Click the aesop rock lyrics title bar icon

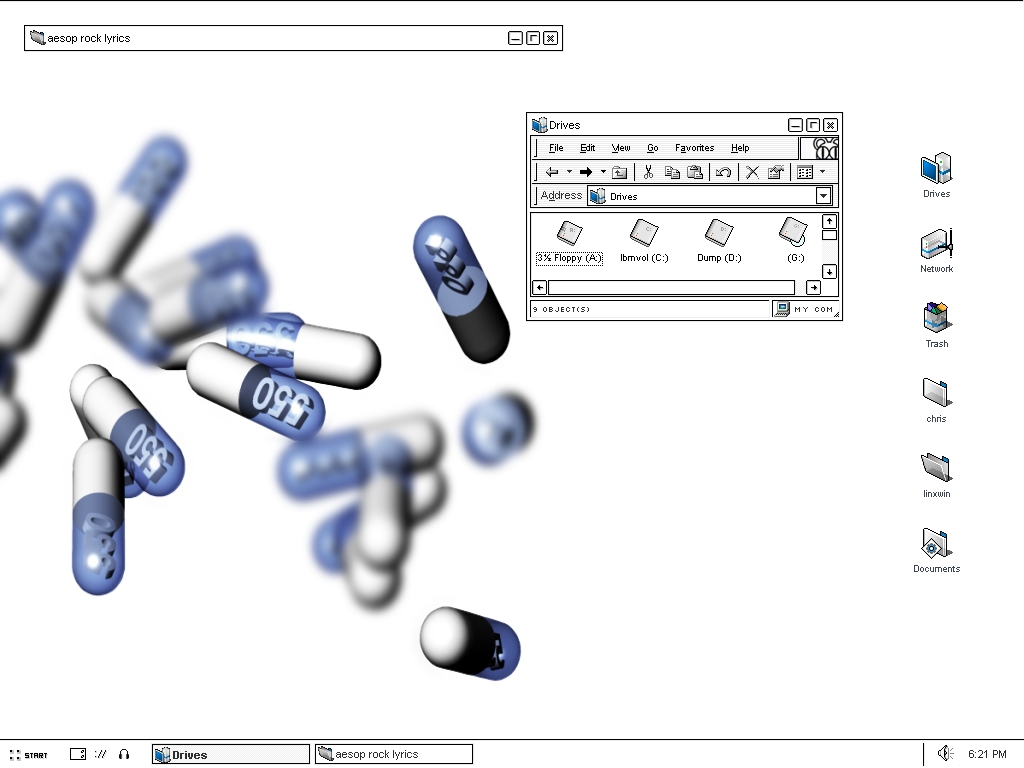[37, 38]
